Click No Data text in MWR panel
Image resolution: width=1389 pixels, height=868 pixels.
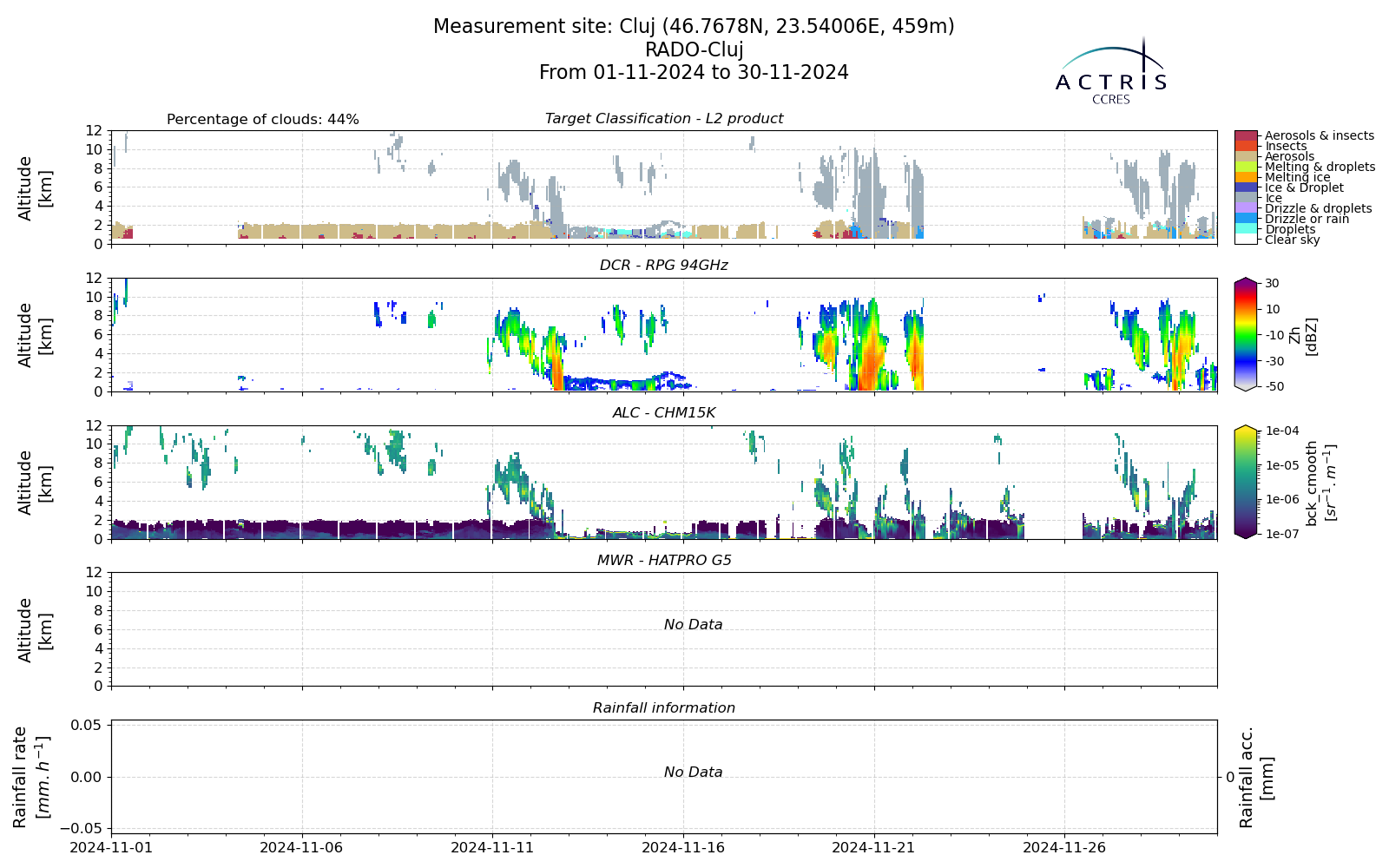coord(693,625)
